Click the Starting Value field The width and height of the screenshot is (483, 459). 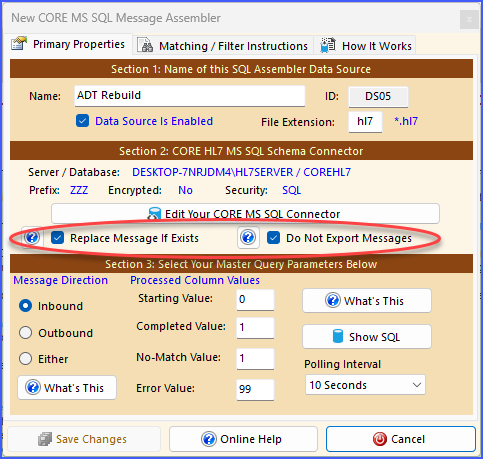(x=255, y=299)
